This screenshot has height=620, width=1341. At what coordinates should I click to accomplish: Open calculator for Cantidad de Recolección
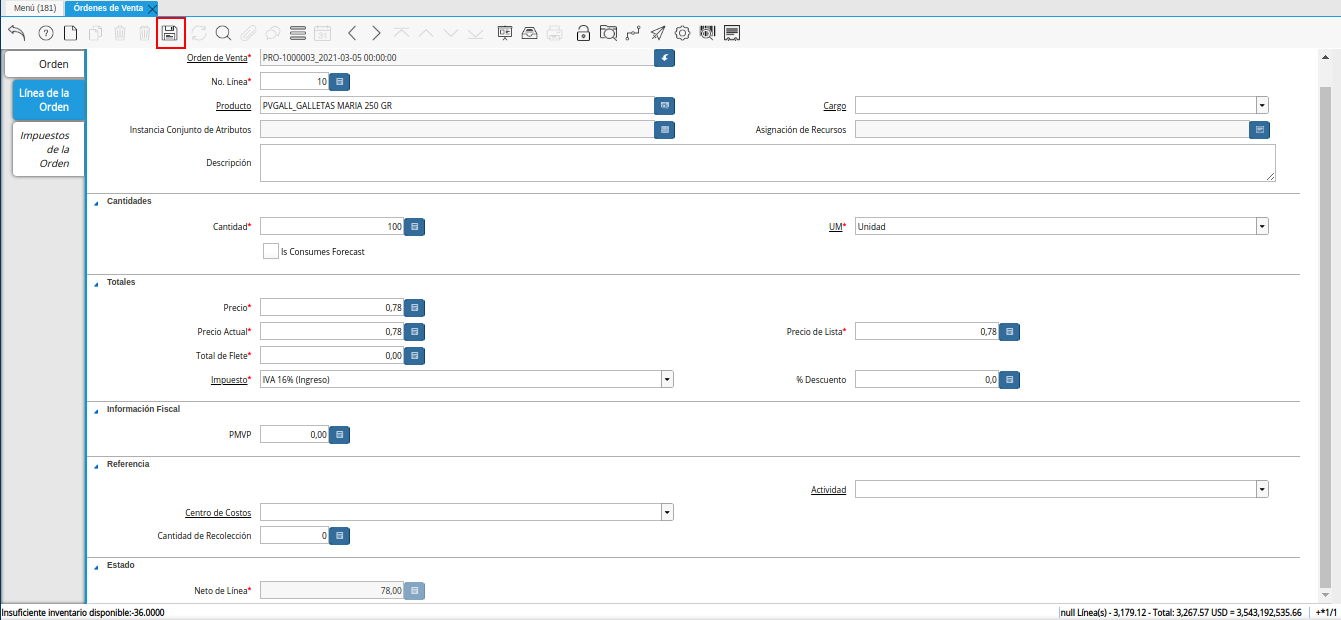click(x=340, y=536)
